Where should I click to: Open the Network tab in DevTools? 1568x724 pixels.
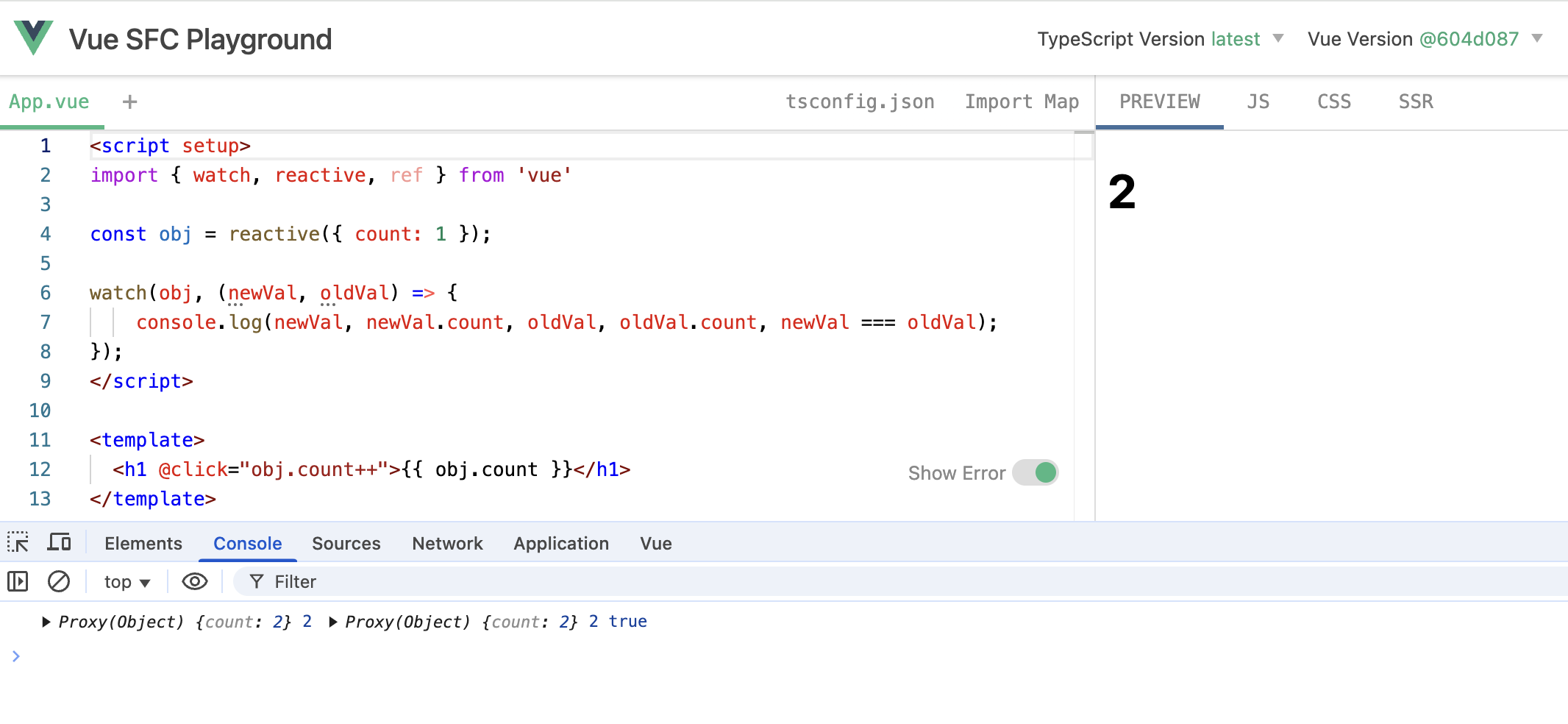click(x=447, y=544)
